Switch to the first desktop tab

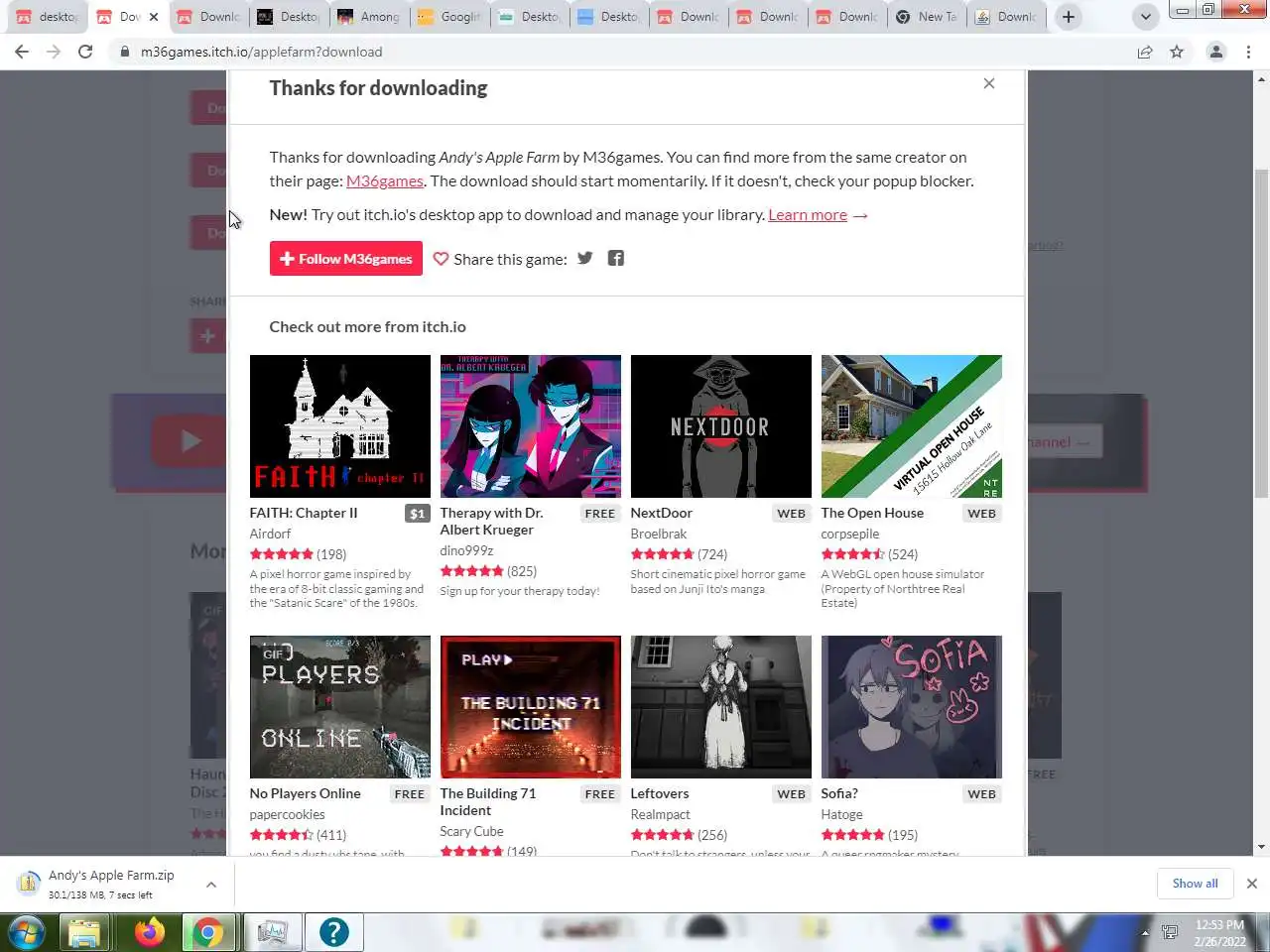pos(47,17)
